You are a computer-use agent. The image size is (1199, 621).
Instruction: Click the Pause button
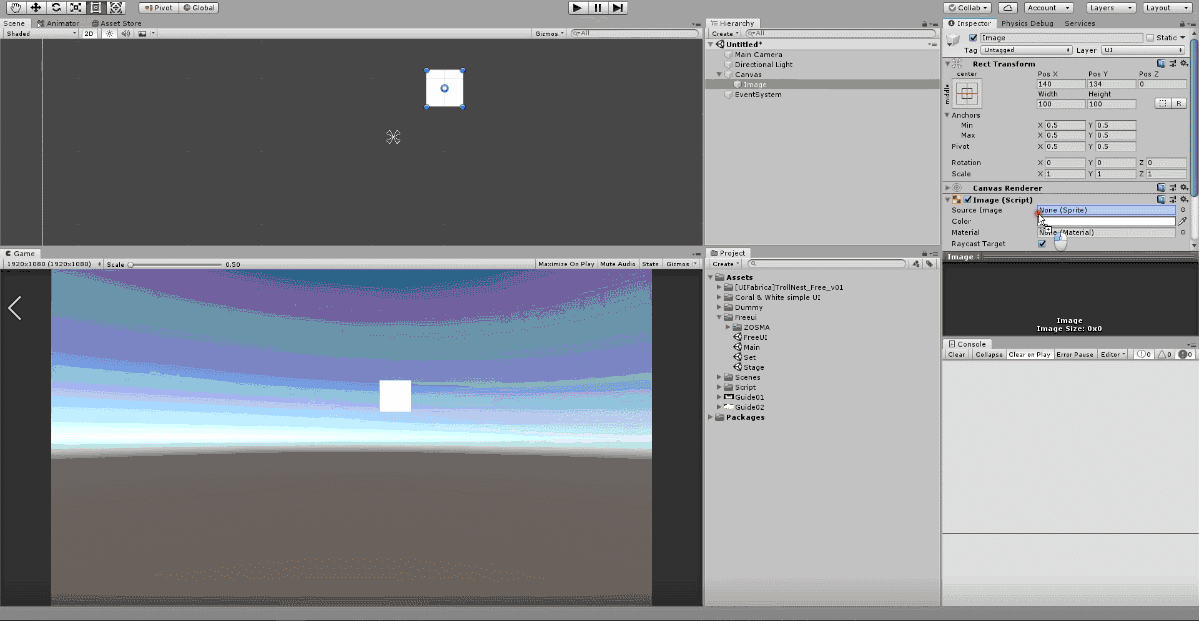click(x=598, y=8)
